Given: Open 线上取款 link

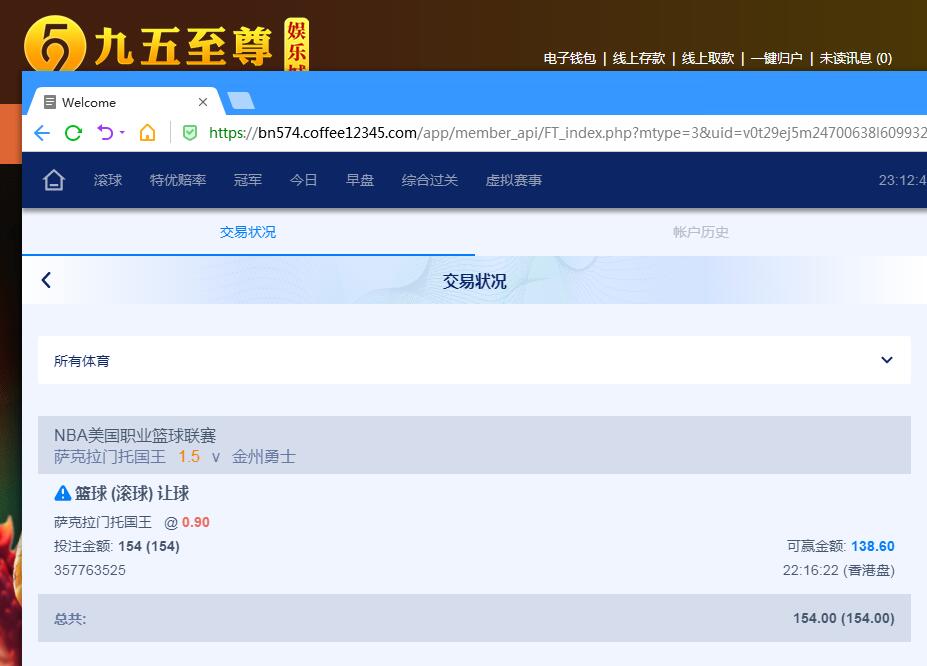Looking at the screenshot, I should (708, 58).
